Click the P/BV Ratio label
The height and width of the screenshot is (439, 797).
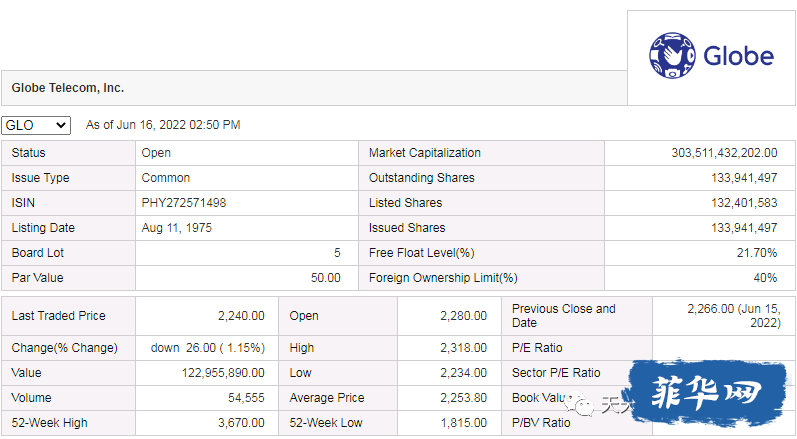(x=541, y=423)
